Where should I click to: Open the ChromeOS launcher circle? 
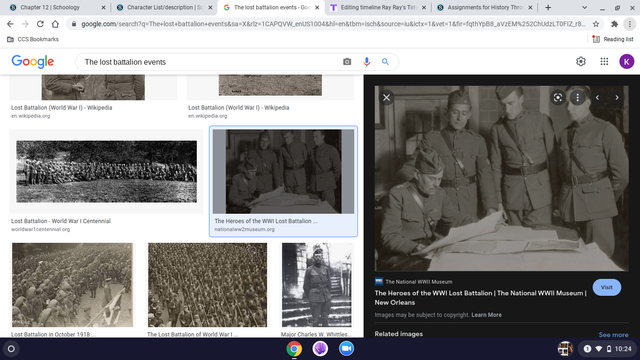point(11,349)
